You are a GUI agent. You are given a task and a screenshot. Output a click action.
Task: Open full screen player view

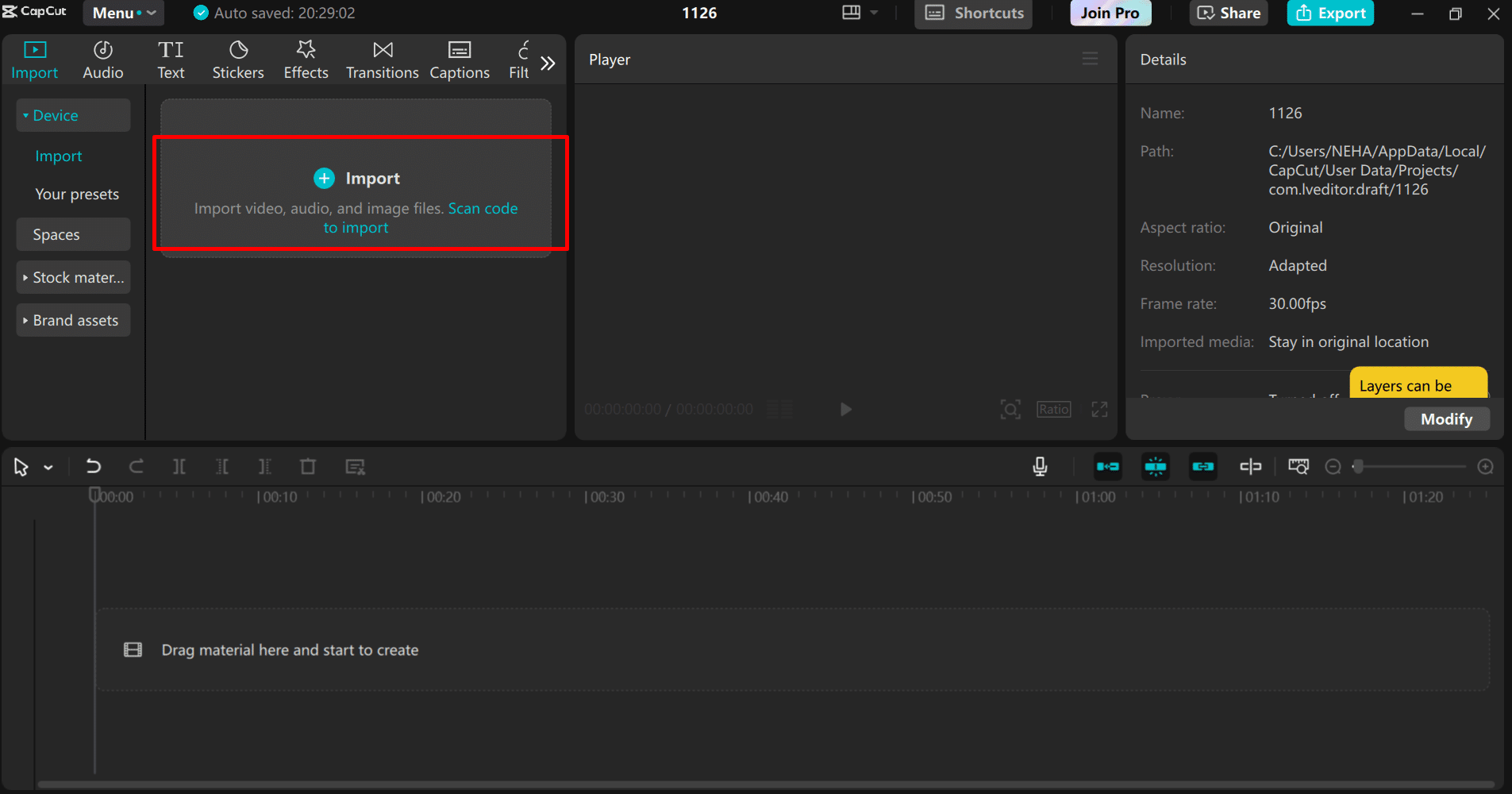click(x=1099, y=410)
